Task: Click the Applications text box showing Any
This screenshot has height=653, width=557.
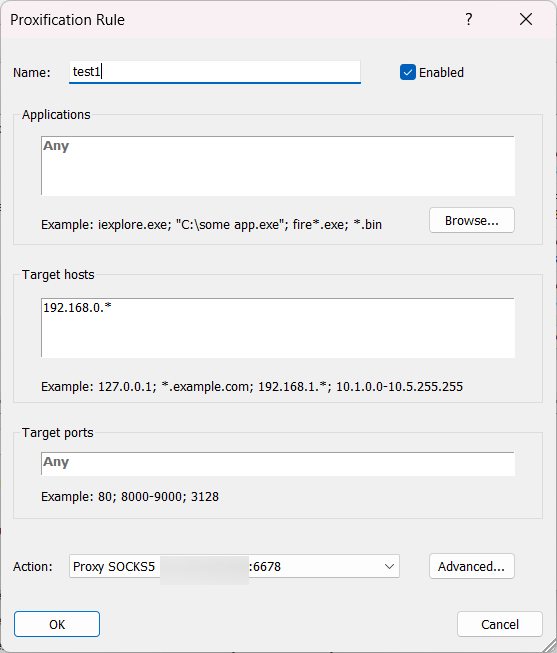Action: tap(278, 166)
